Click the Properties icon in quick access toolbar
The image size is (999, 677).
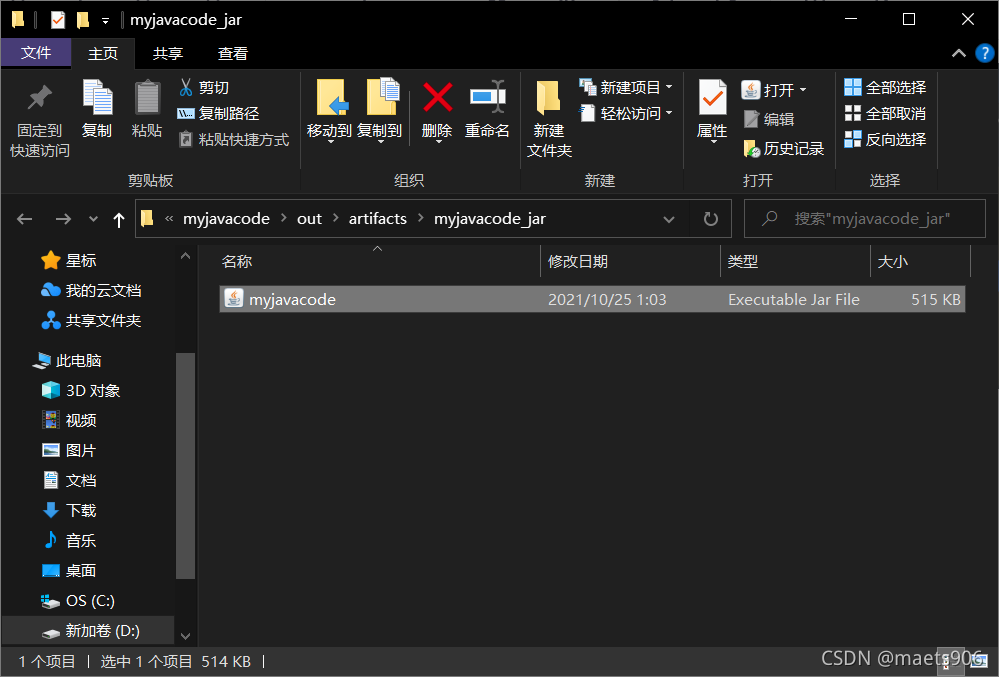click(x=57, y=20)
